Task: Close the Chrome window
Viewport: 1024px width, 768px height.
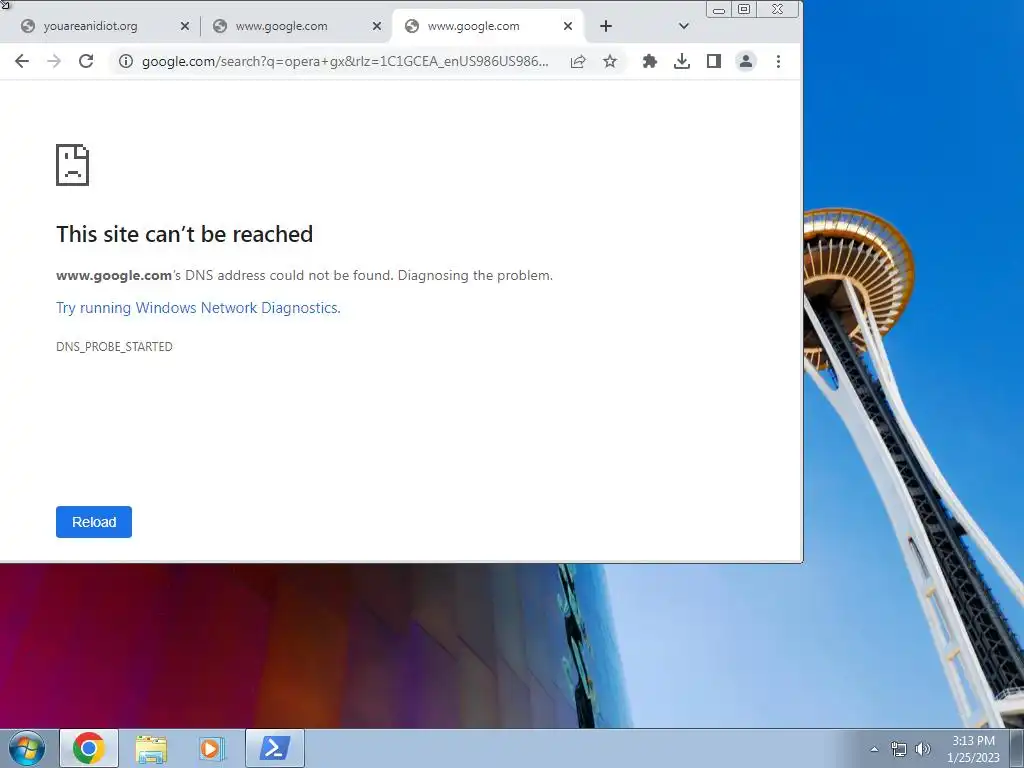Action: point(777,9)
